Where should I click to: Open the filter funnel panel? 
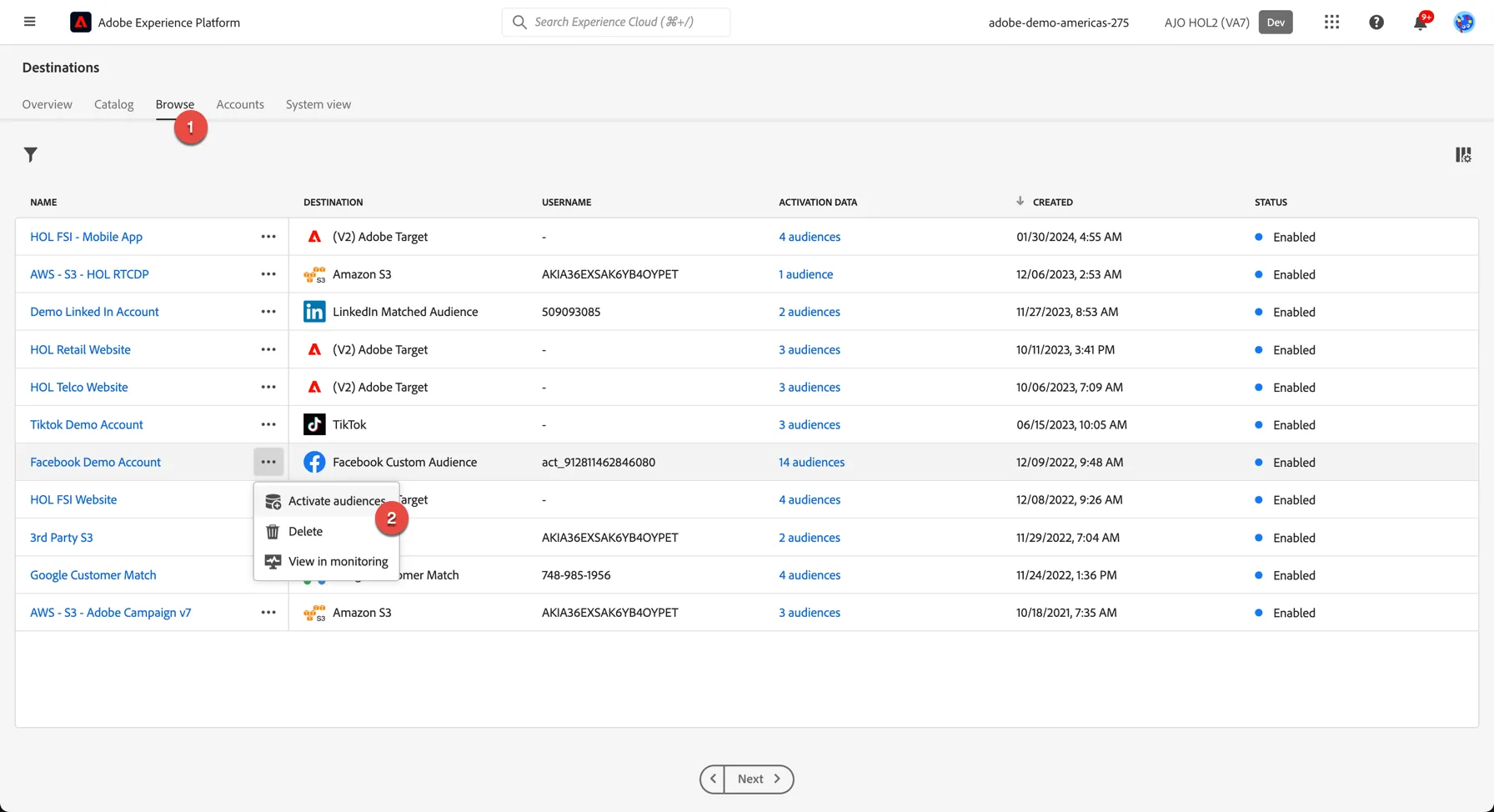pyautogui.click(x=31, y=154)
